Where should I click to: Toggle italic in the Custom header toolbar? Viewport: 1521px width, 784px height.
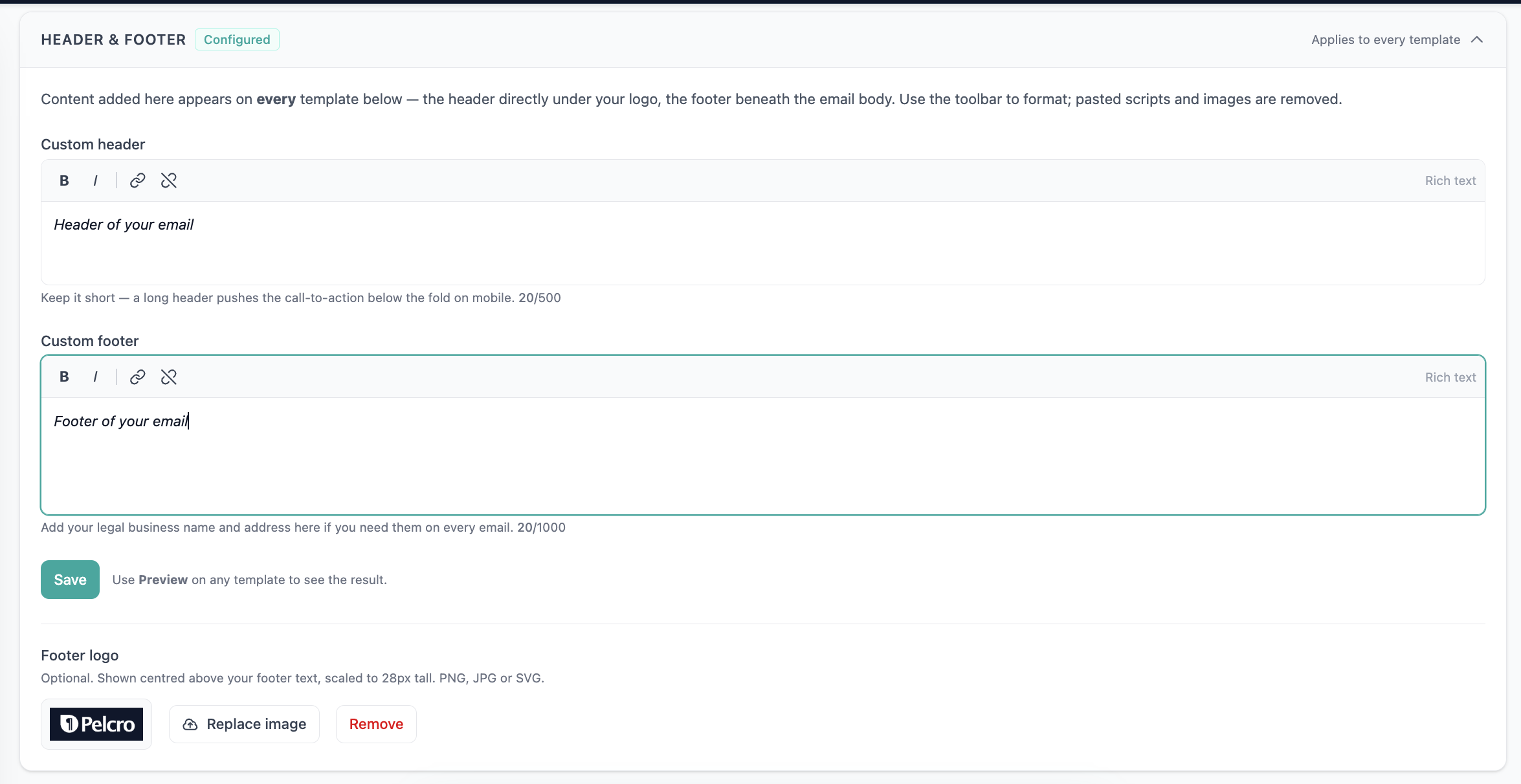95,180
